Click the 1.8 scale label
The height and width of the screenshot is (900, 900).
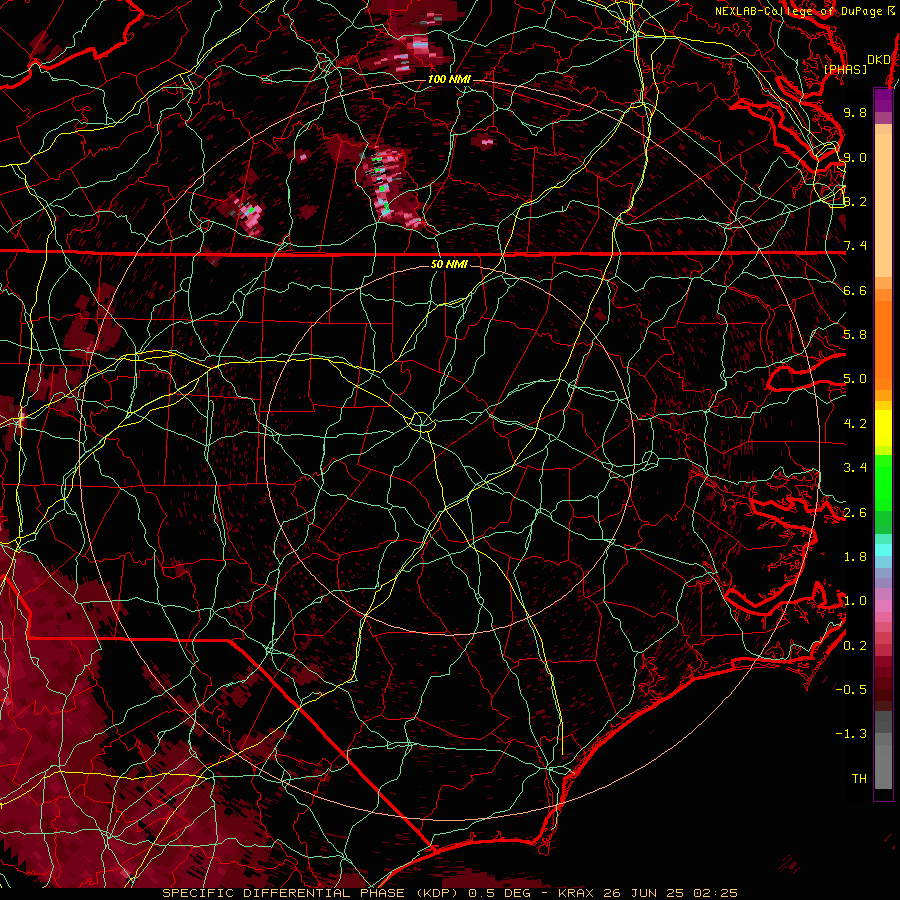(855, 557)
